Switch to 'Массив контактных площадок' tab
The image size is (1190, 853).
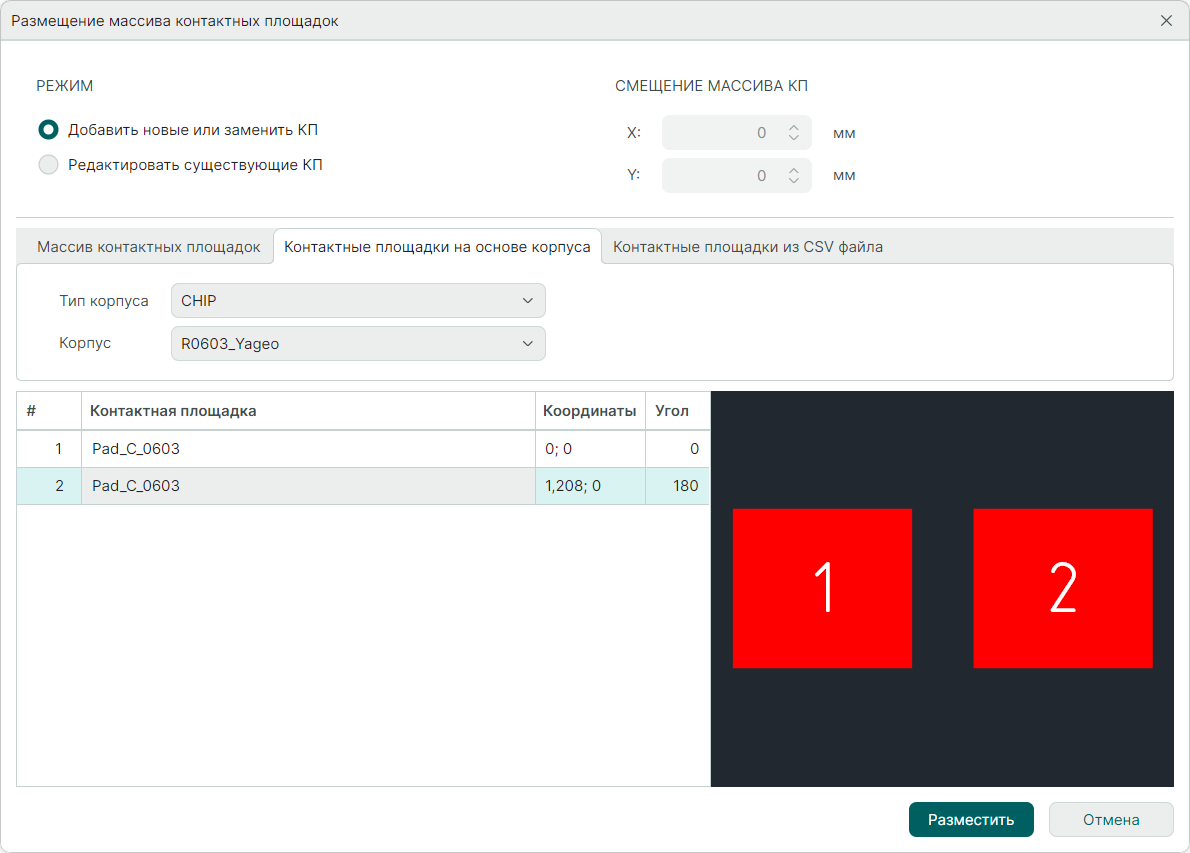click(x=148, y=247)
